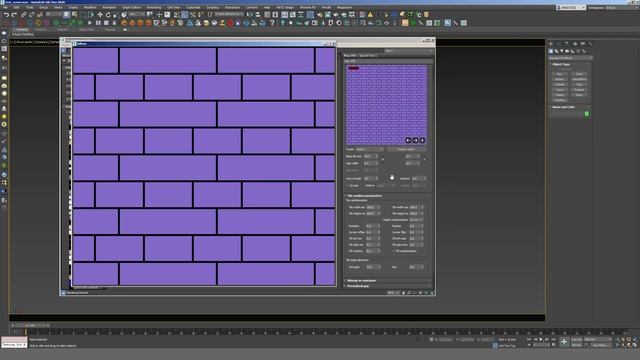
Task: Toggle Window/Crossing selection mode
Action: (91, 15)
